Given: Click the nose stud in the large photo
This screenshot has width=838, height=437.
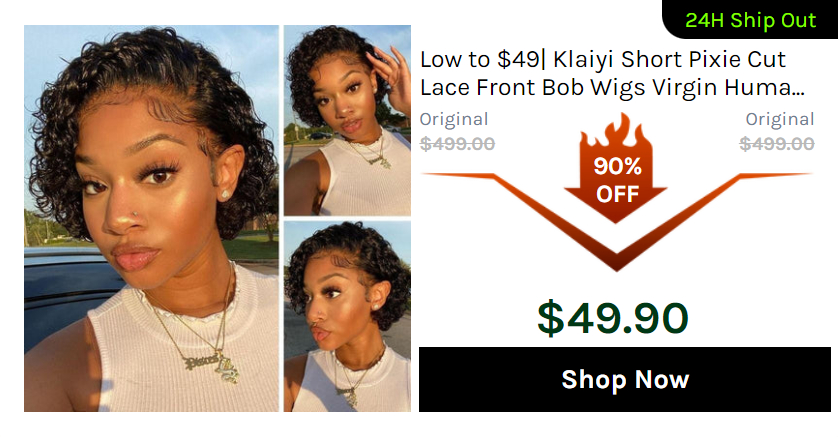Looking at the screenshot, I should (136, 215).
